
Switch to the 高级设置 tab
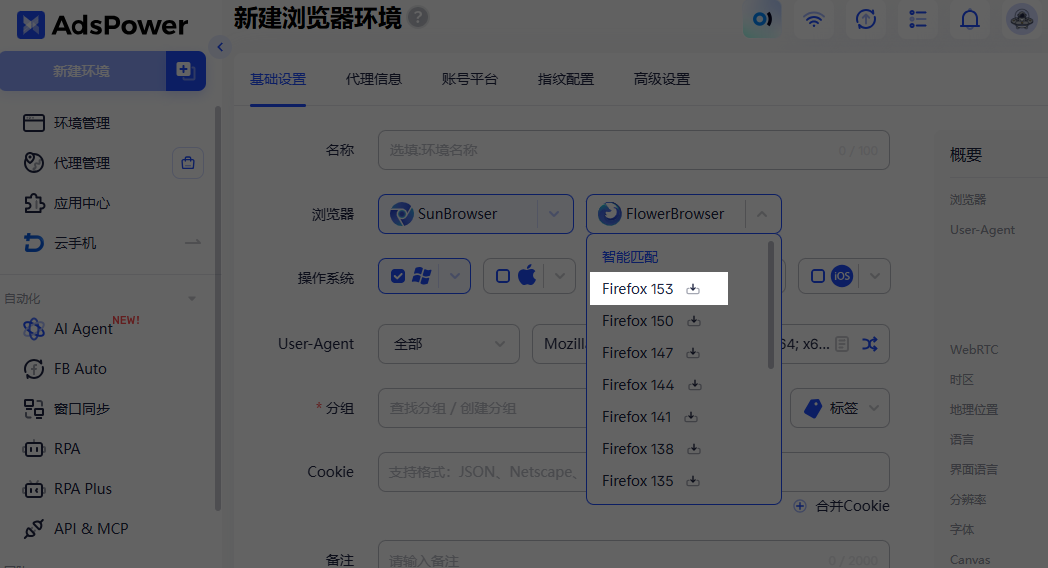click(x=662, y=79)
